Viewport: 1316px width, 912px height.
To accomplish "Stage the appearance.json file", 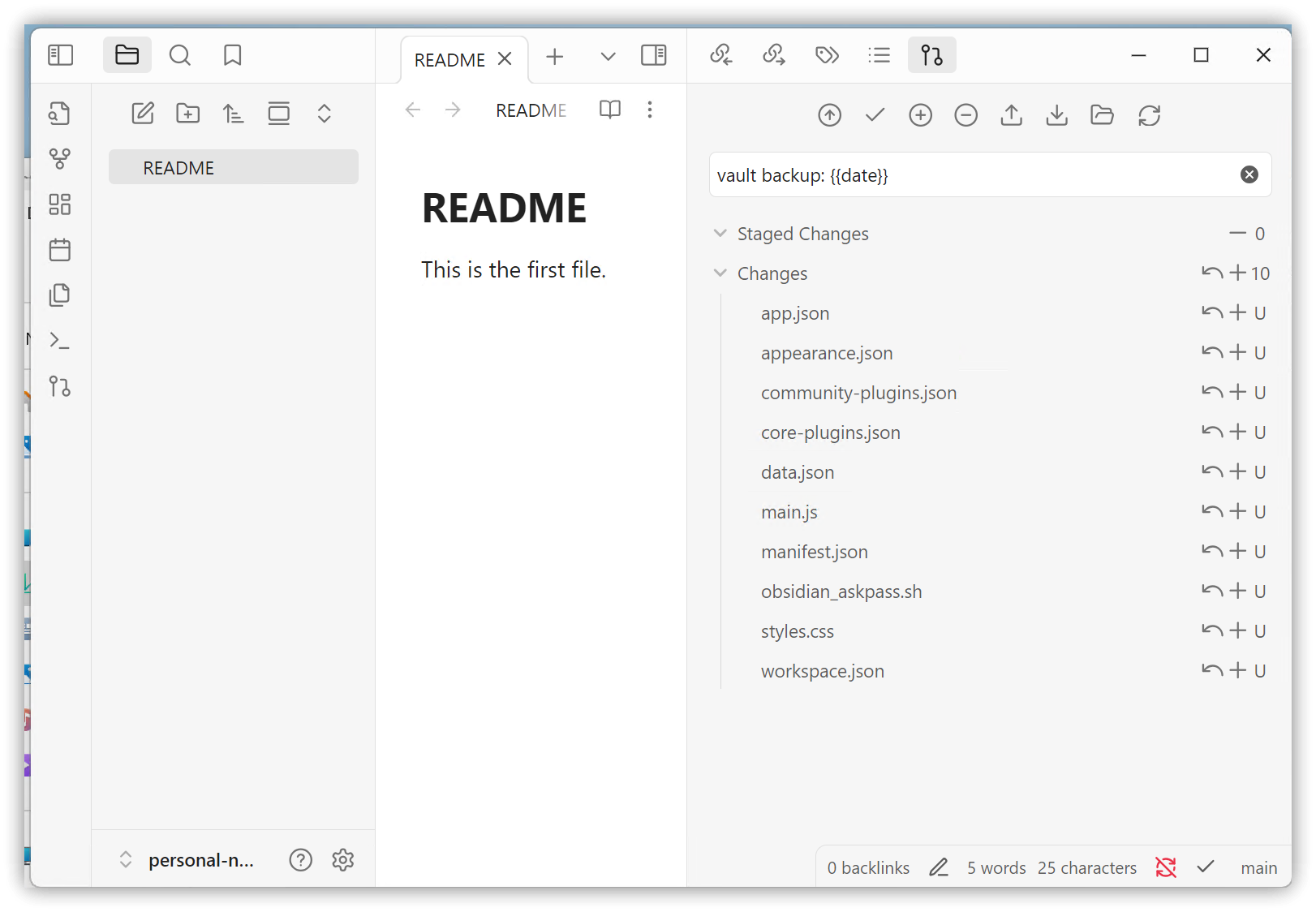I will tap(1238, 353).
